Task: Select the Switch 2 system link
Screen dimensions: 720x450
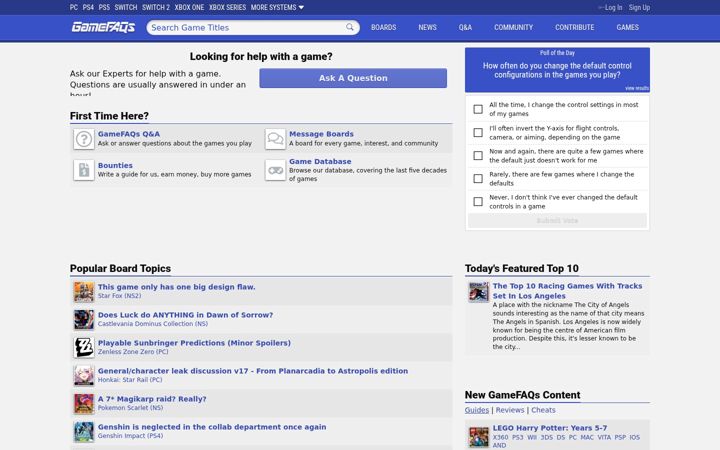Action: [156, 7]
